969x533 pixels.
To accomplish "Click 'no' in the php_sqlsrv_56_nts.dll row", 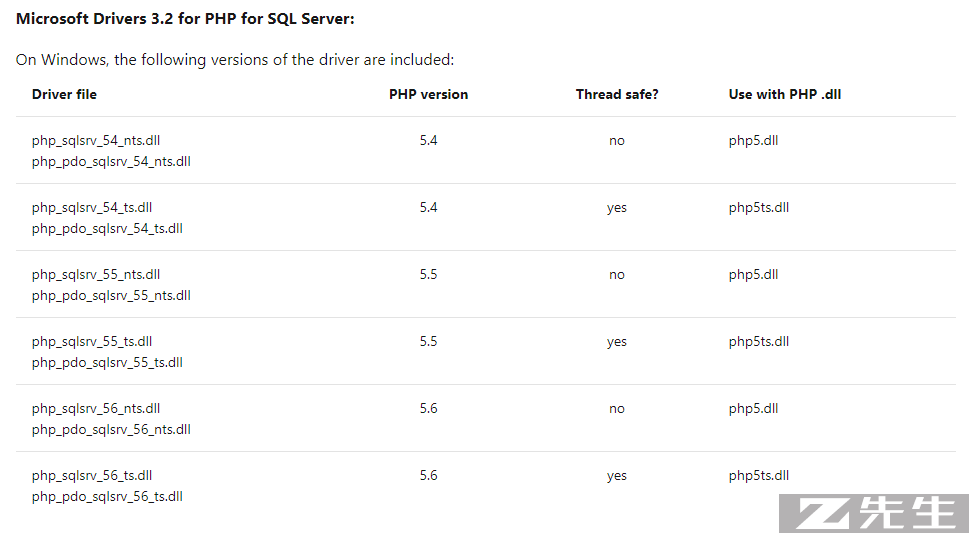I will click(617, 410).
